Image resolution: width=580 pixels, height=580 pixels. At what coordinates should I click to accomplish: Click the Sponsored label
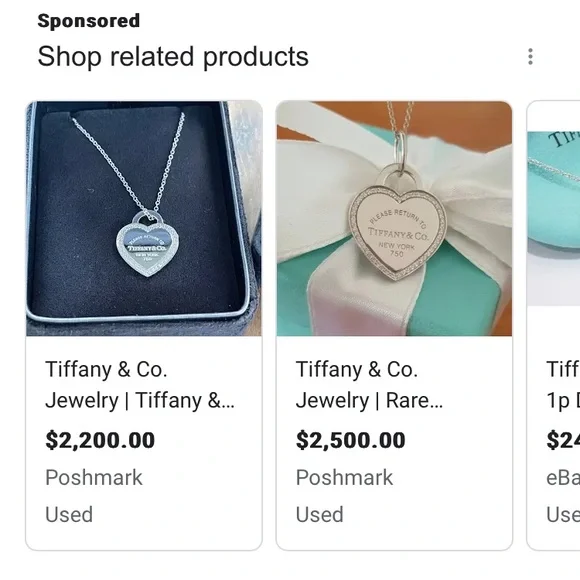coord(89,21)
